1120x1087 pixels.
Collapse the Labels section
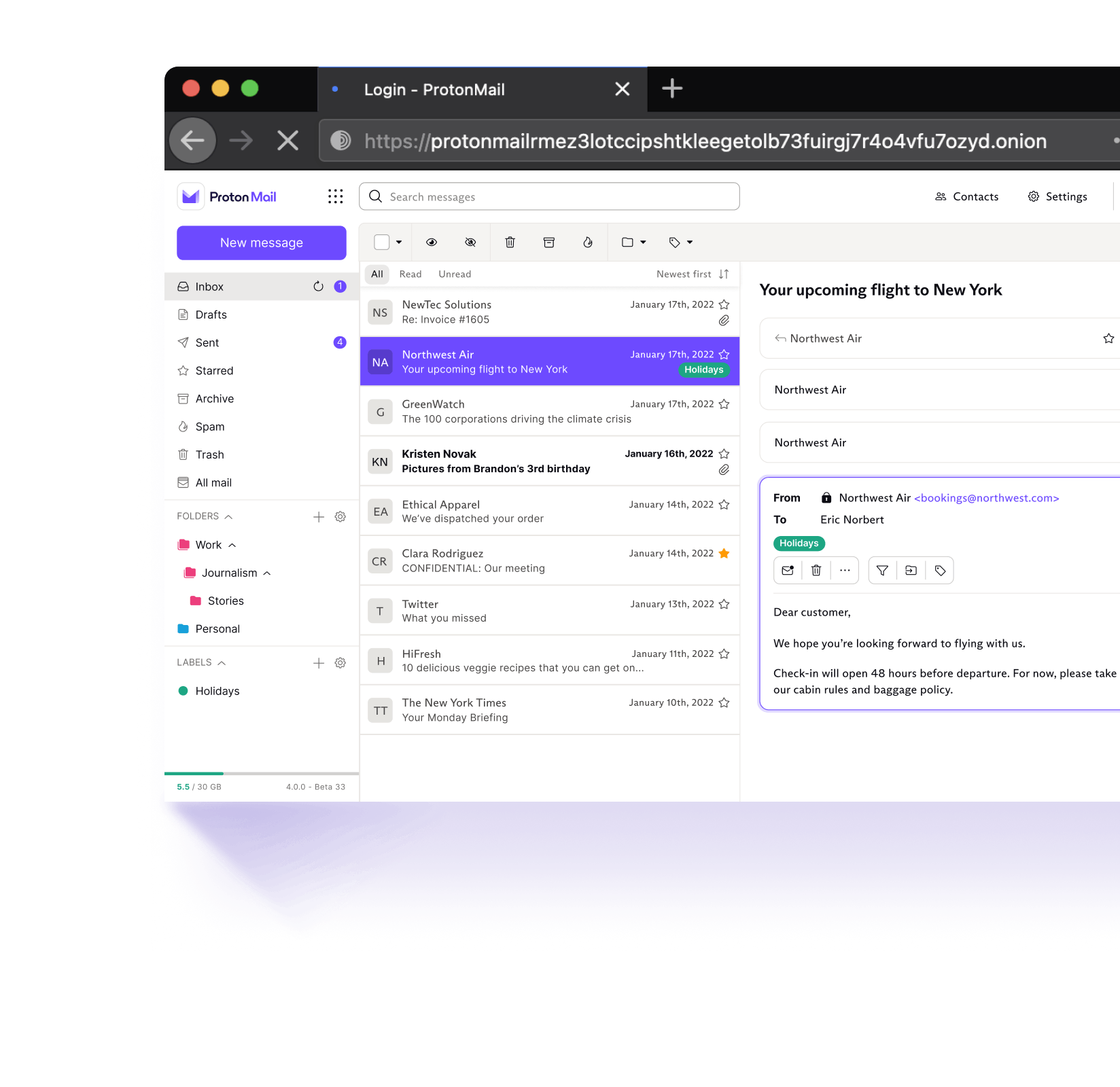[x=222, y=663]
